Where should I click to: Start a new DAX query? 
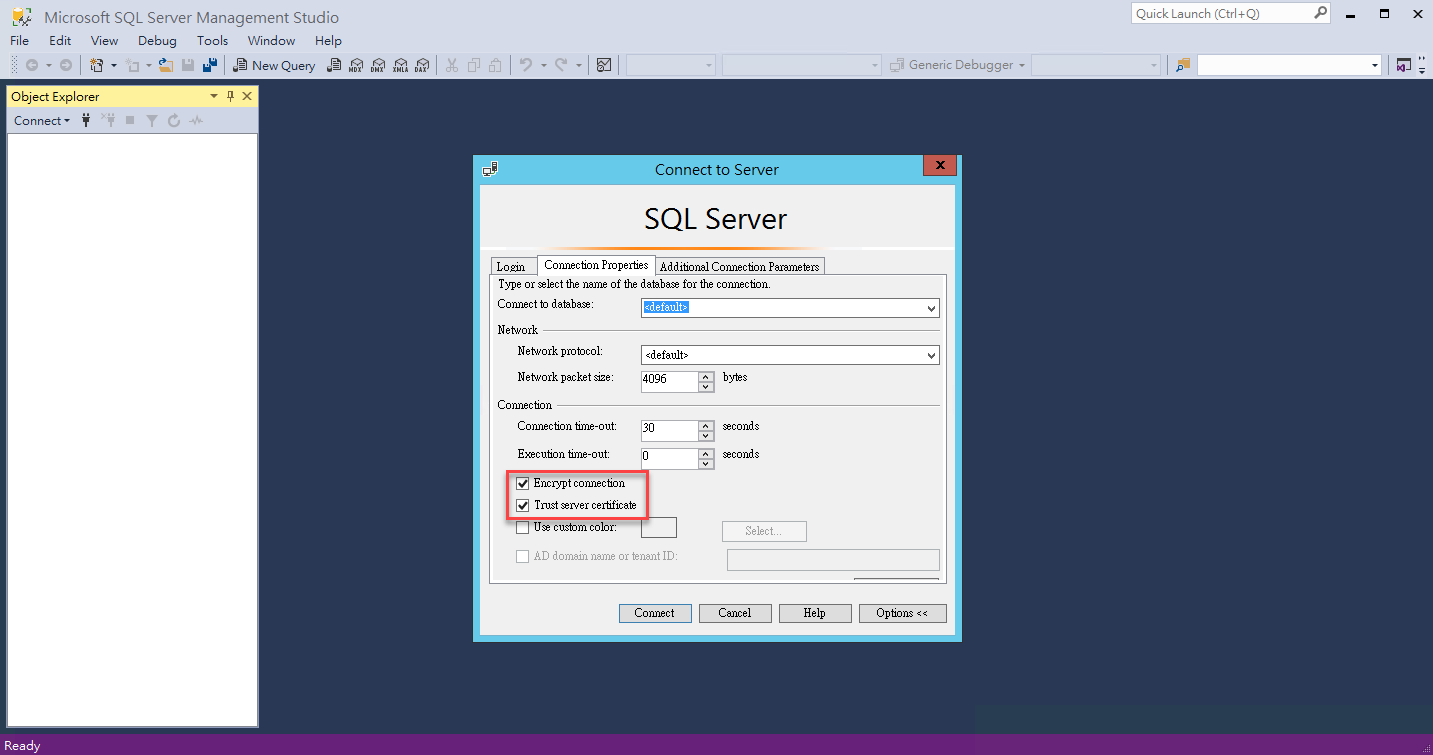[422, 64]
